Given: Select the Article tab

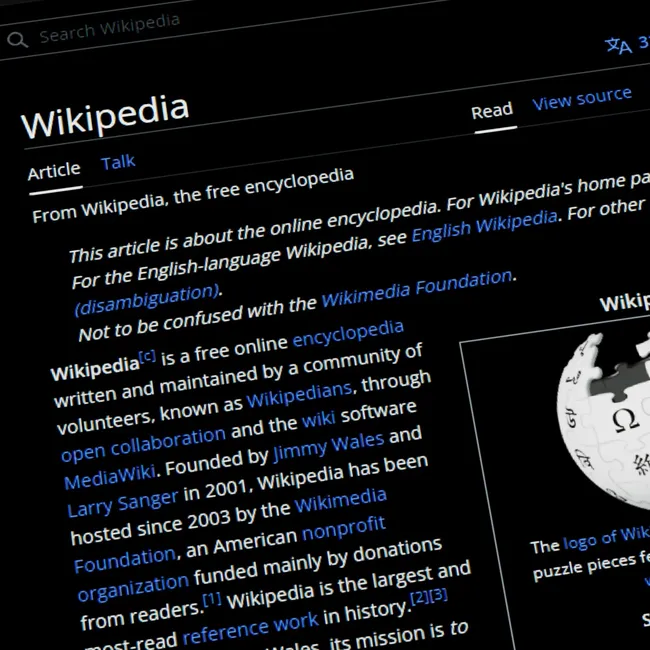Looking at the screenshot, I should [54, 170].
